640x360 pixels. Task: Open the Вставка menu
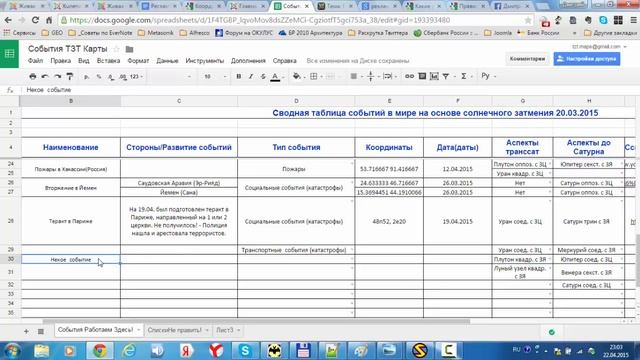tap(109, 60)
